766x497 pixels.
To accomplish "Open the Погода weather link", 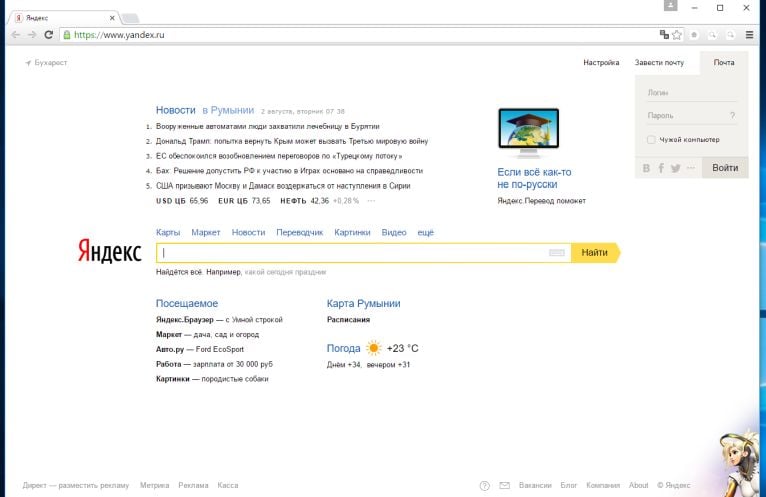I will click(343, 348).
